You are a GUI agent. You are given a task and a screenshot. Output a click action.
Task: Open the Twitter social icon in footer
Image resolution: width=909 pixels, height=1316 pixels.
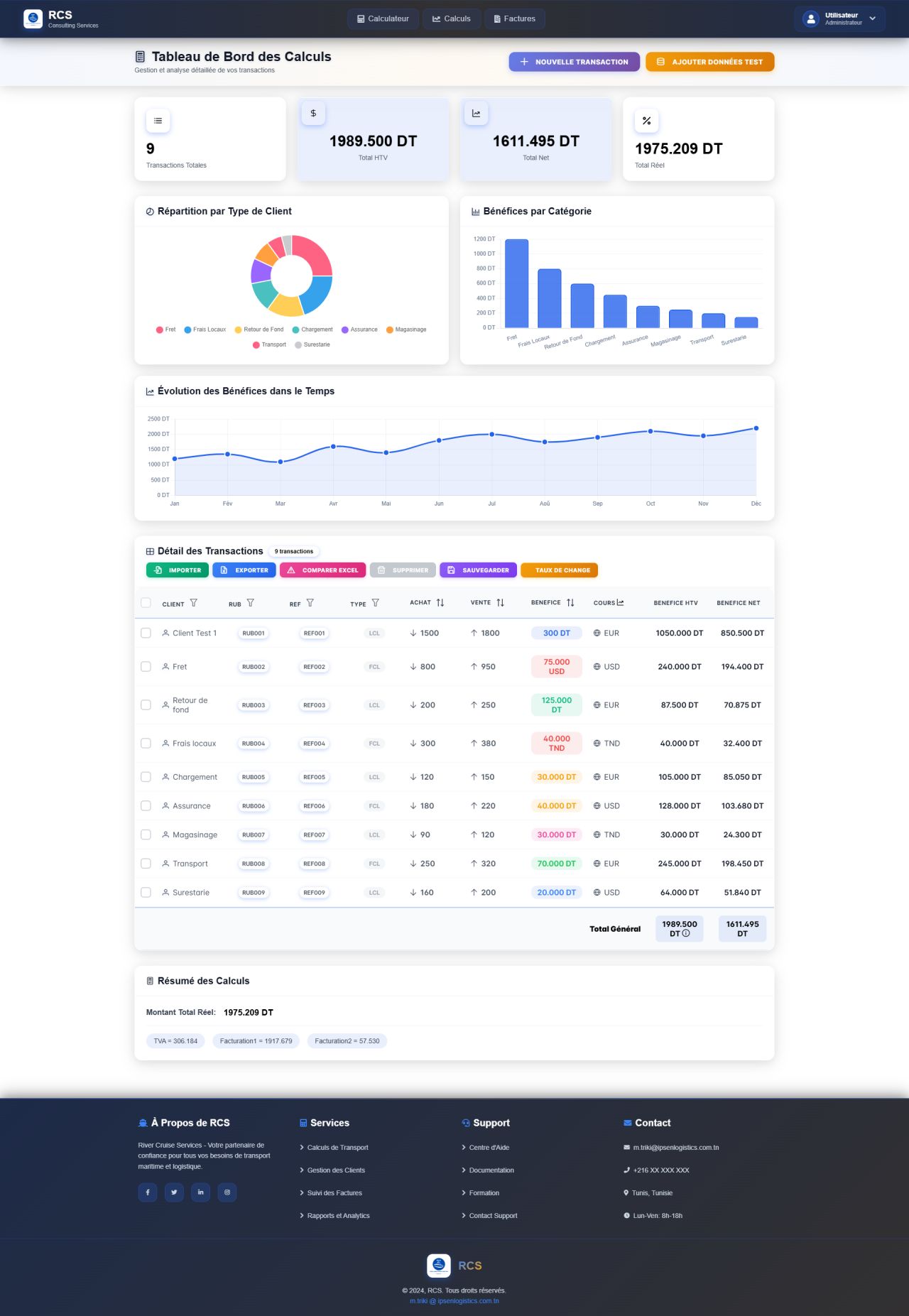click(x=174, y=1192)
